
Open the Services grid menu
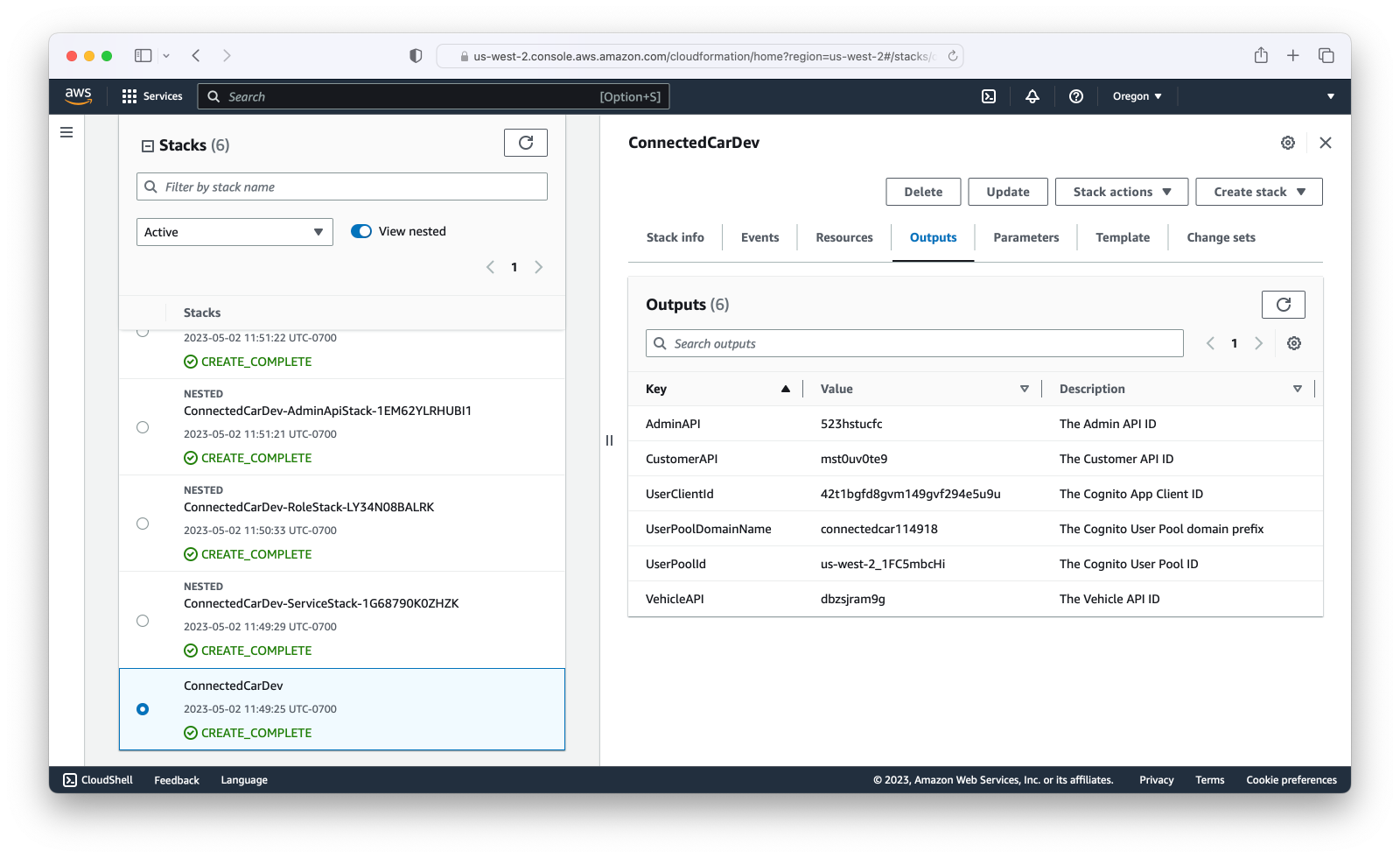click(x=152, y=96)
